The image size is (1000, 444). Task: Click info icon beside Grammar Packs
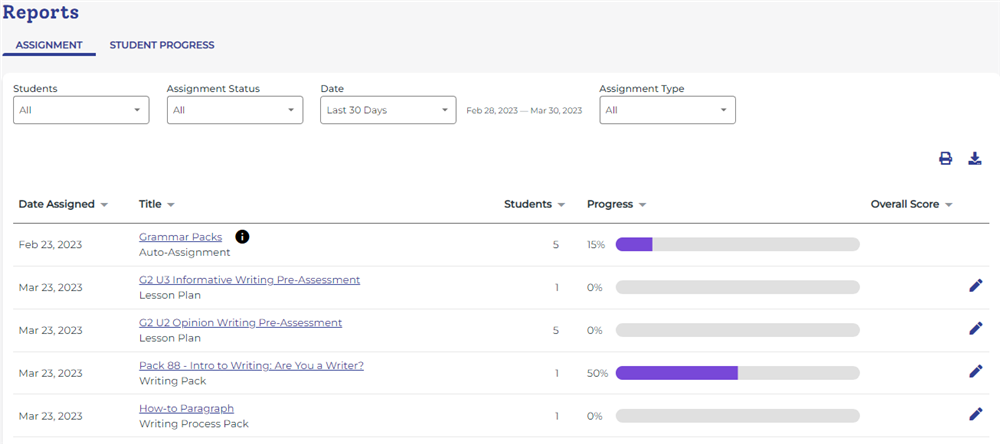(242, 237)
